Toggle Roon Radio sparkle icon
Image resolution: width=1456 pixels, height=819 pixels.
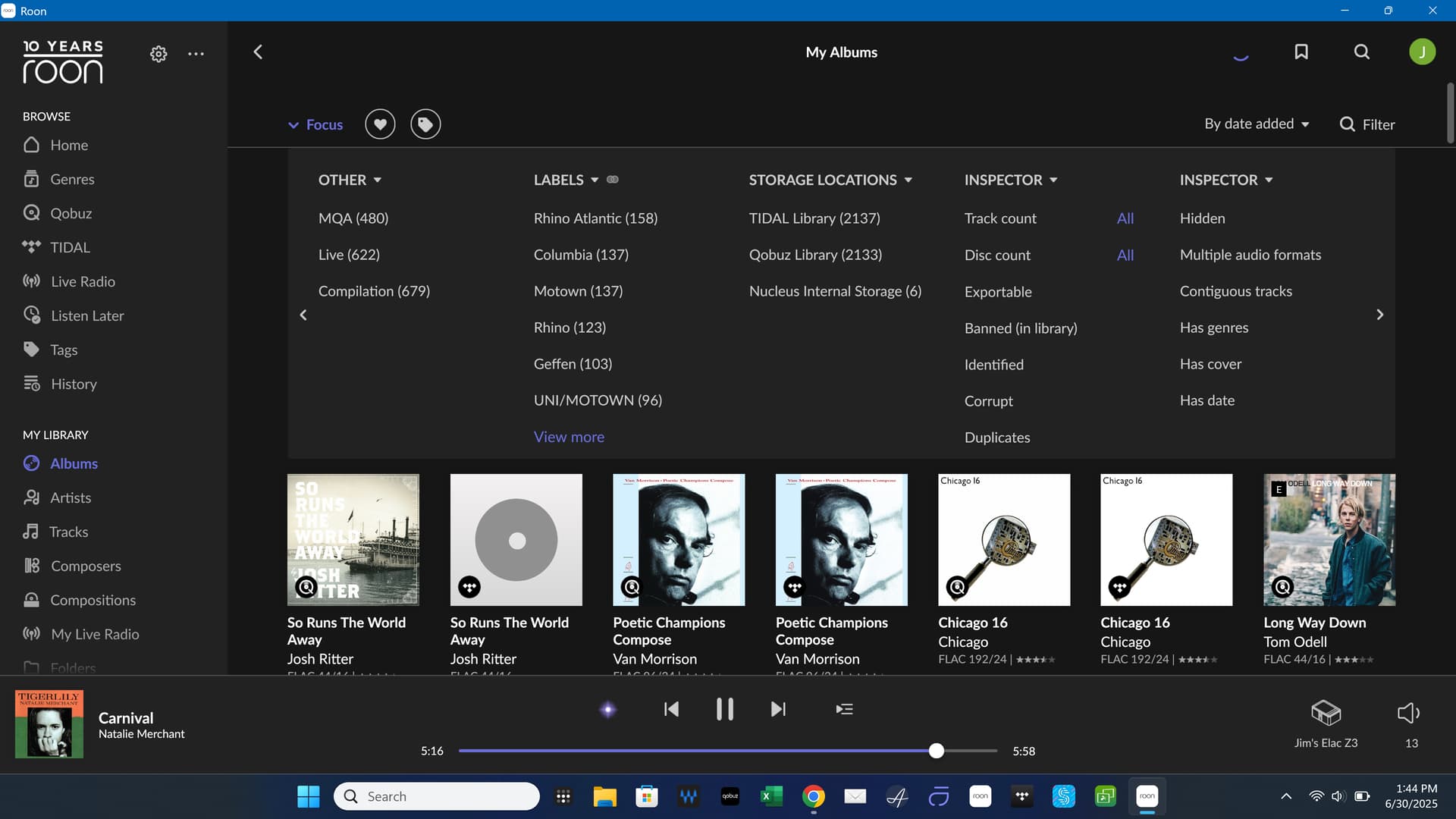click(607, 710)
